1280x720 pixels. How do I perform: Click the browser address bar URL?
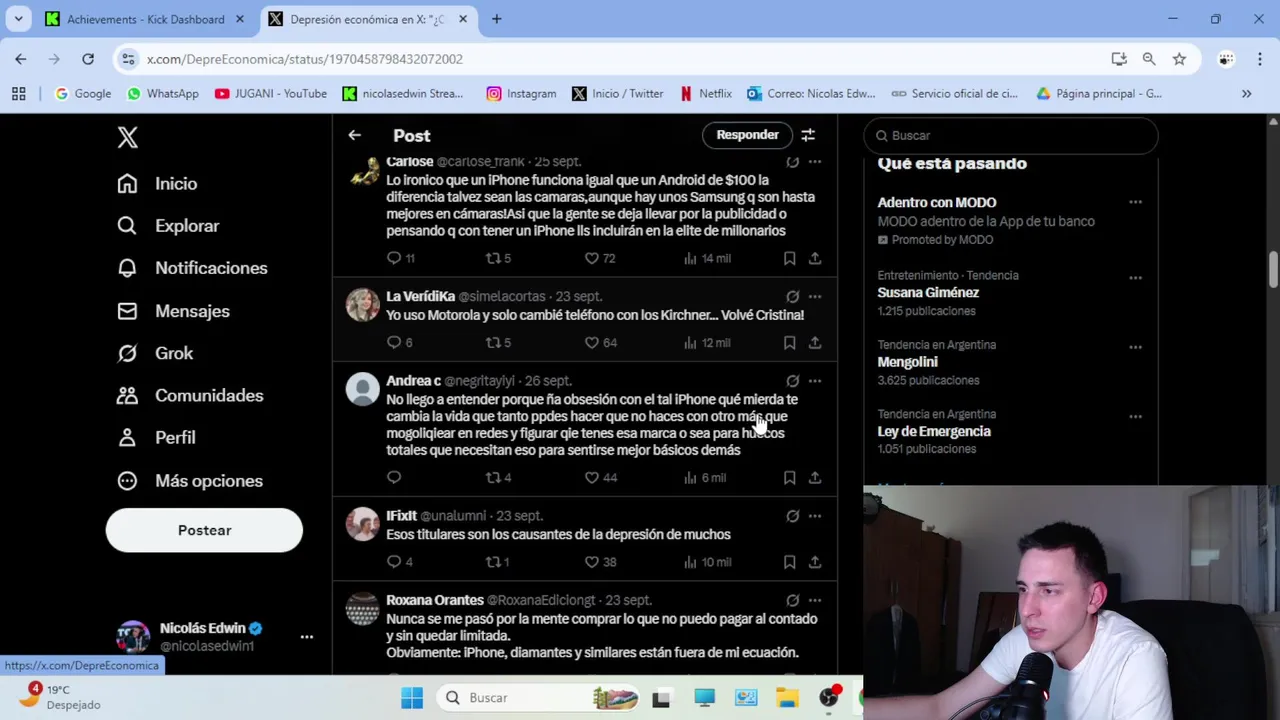[305, 59]
